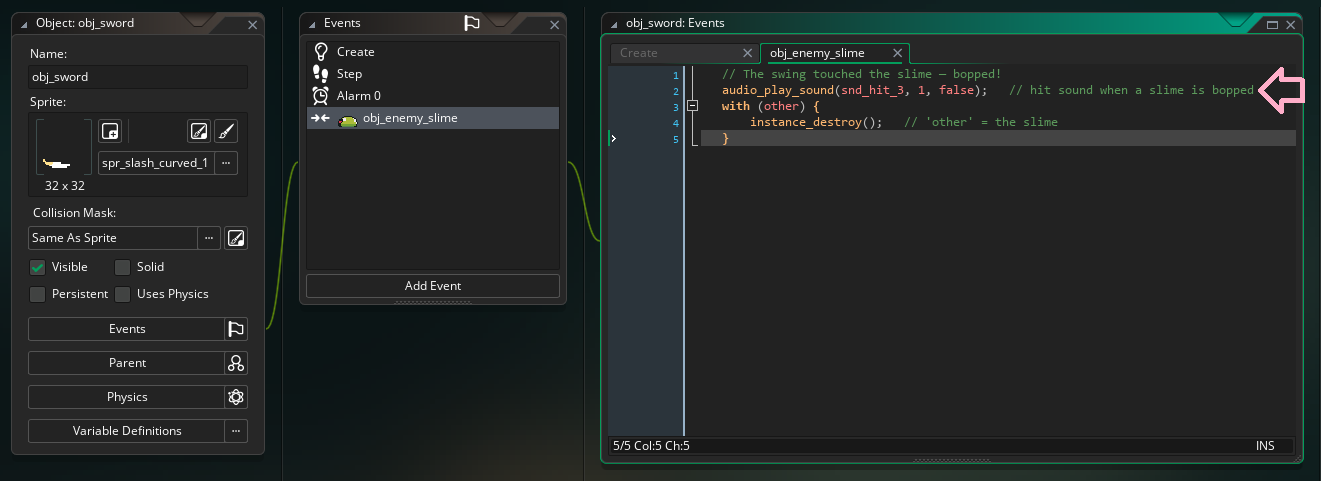Collapse the with (other) code fold
The image size is (1321, 481).
click(x=692, y=106)
